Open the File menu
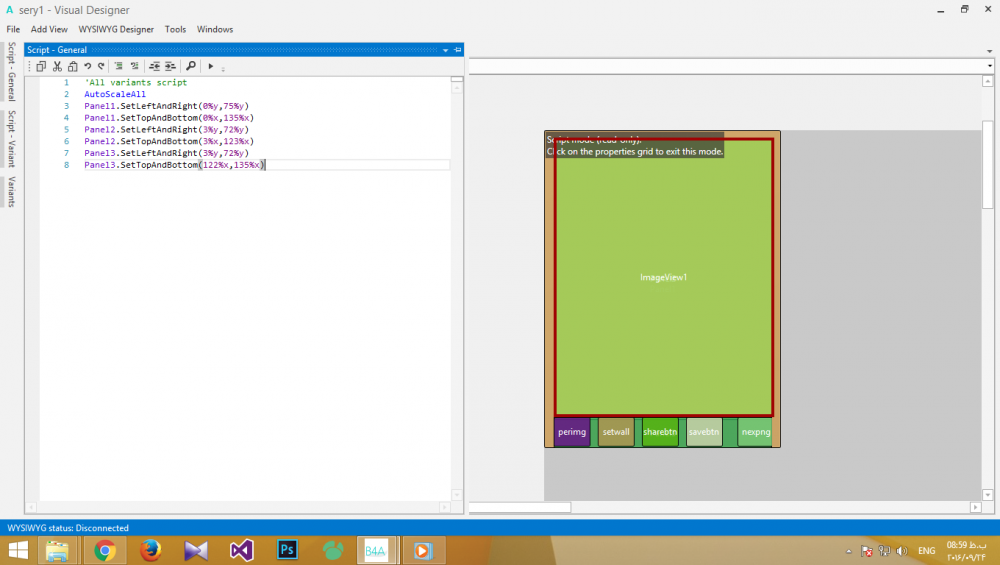 pos(13,29)
